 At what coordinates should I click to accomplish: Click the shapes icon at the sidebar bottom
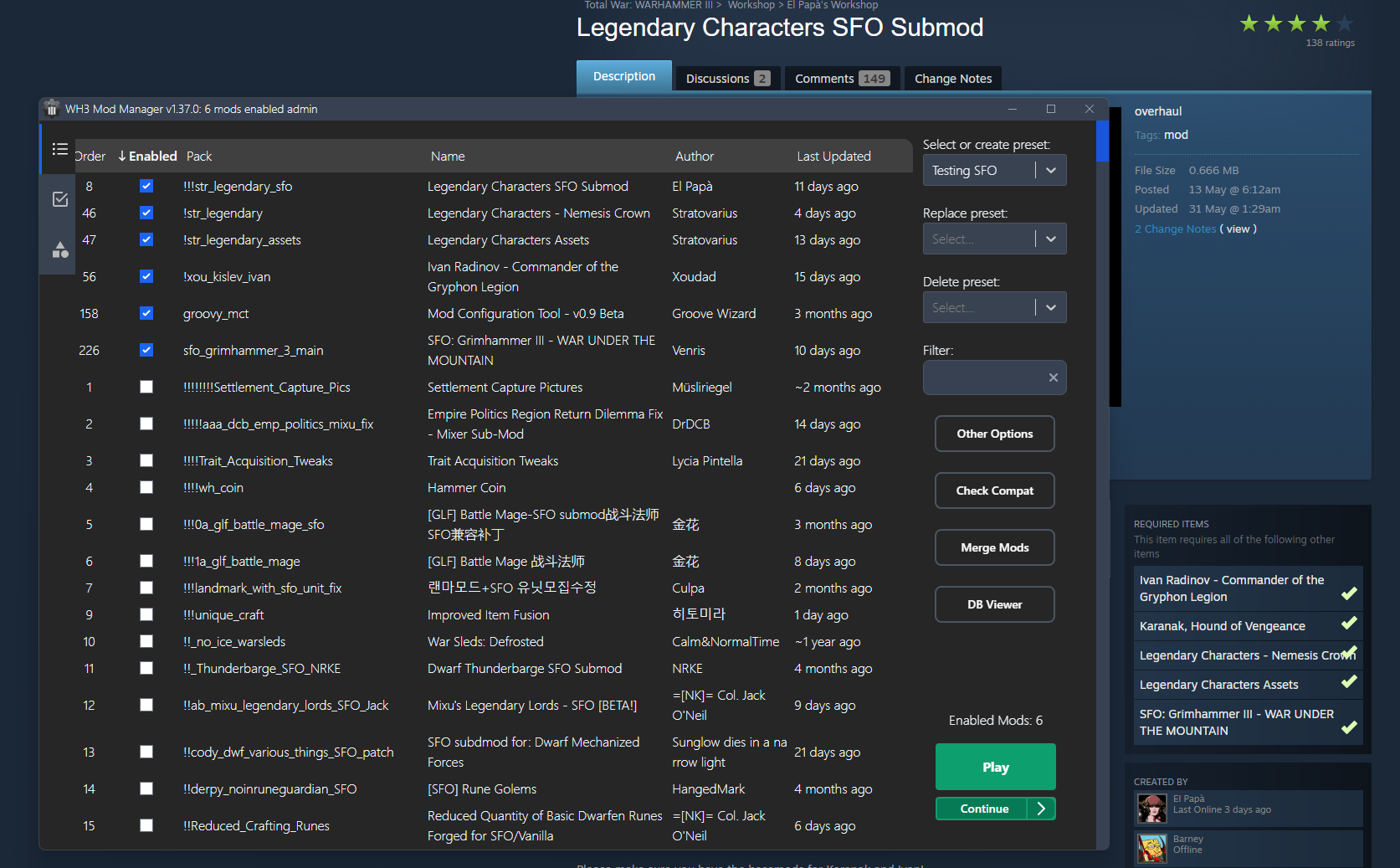coord(58,249)
